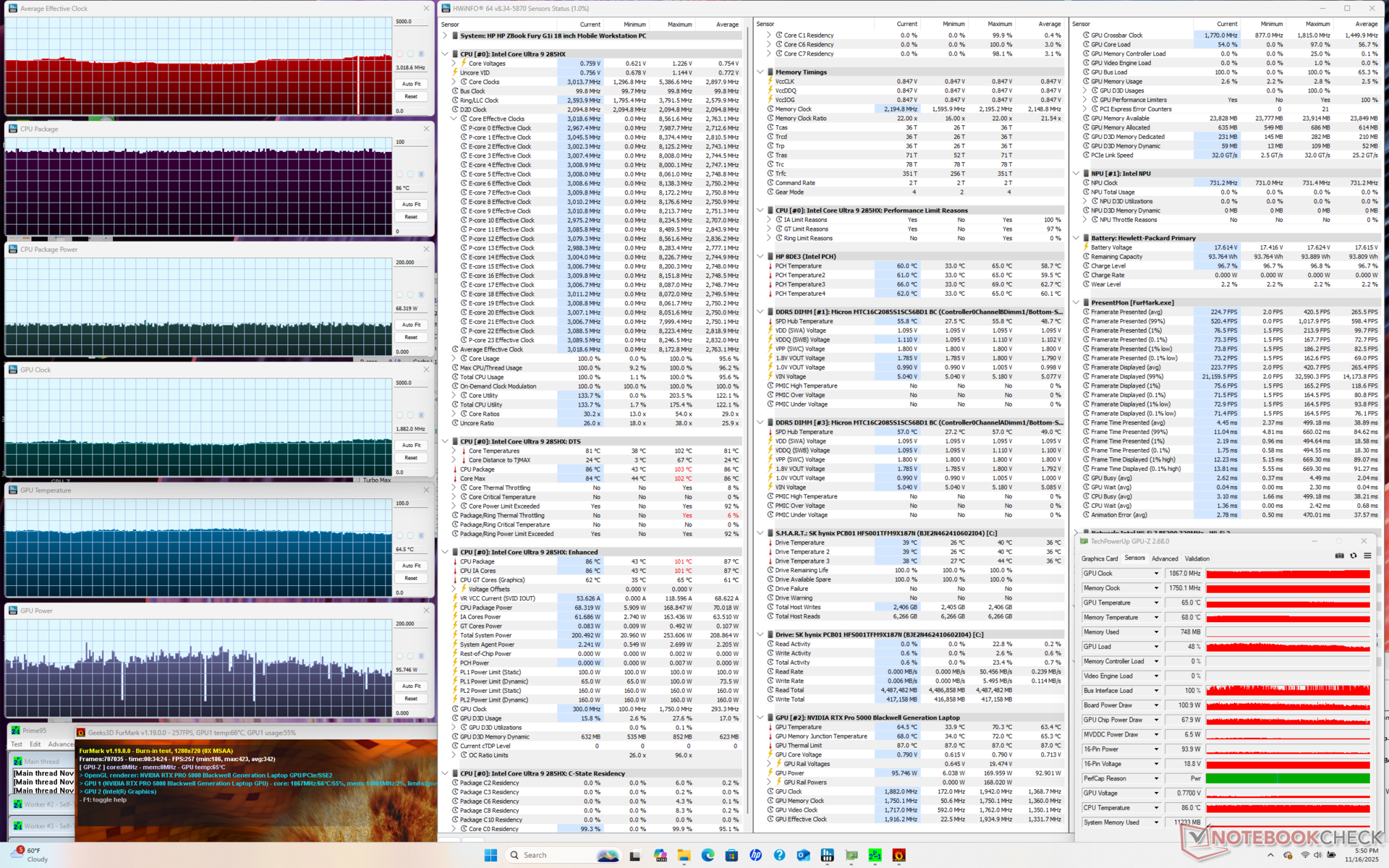
Task: Click first color circle in Average Effective Clock graph
Action: (399, 54)
